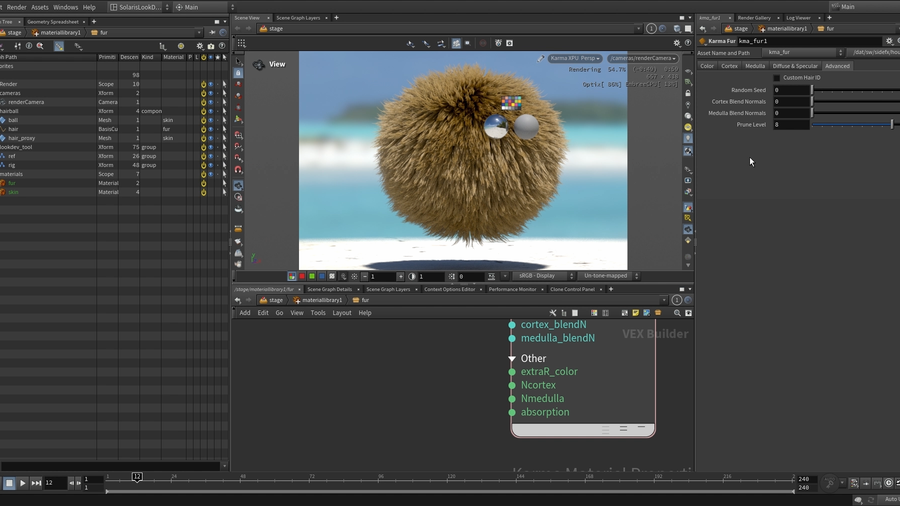Click the scene graph tree settings gear
The image size is (900, 506).
200,46
